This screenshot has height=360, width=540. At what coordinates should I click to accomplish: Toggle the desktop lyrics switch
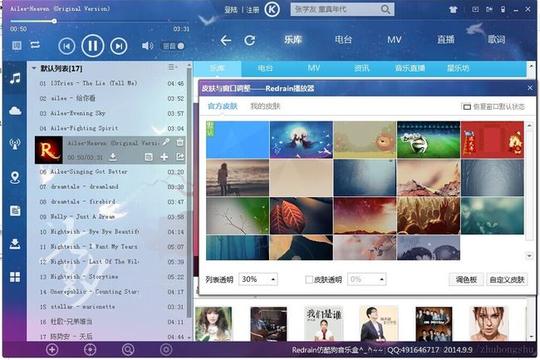pos(174,46)
